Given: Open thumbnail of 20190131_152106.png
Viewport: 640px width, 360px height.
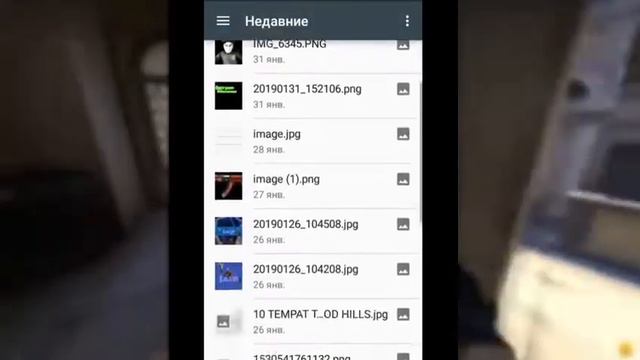Looking at the screenshot, I should coord(229,96).
